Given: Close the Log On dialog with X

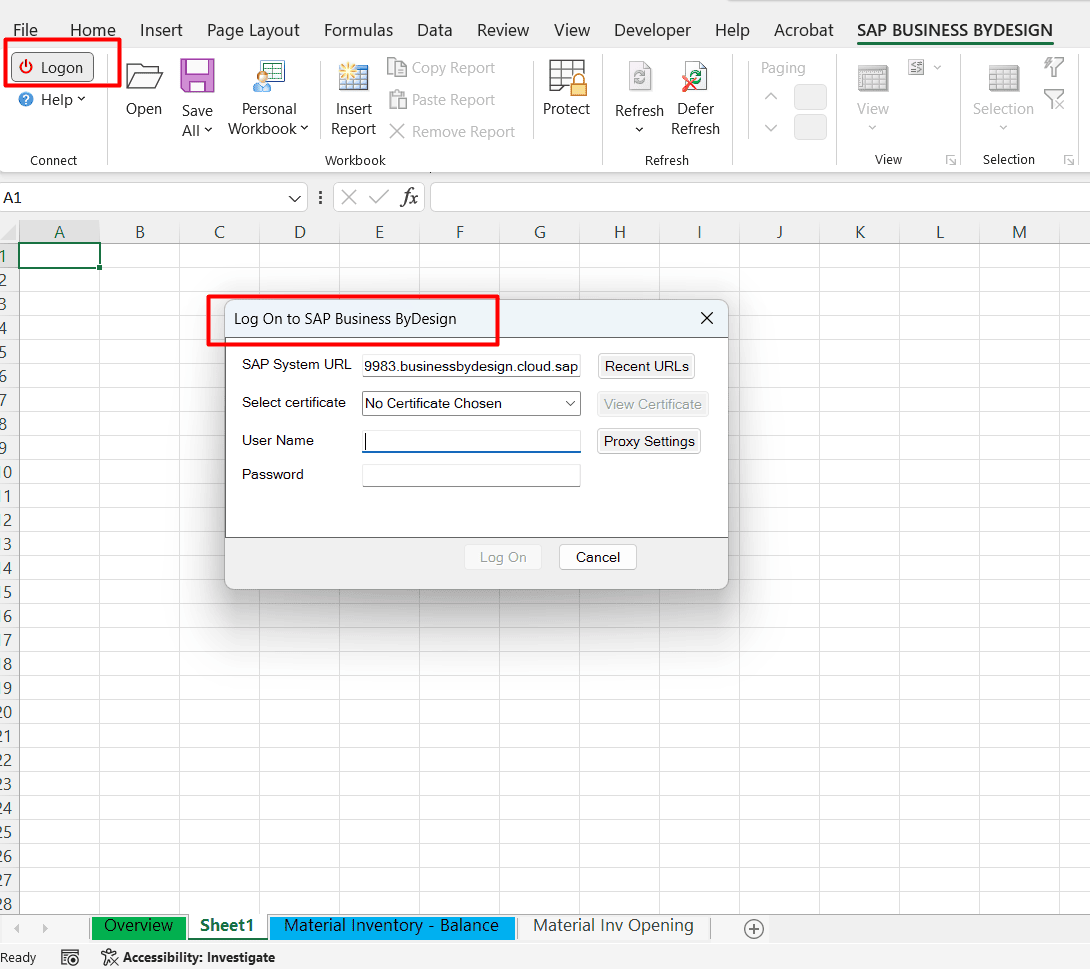Looking at the screenshot, I should (707, 318).
